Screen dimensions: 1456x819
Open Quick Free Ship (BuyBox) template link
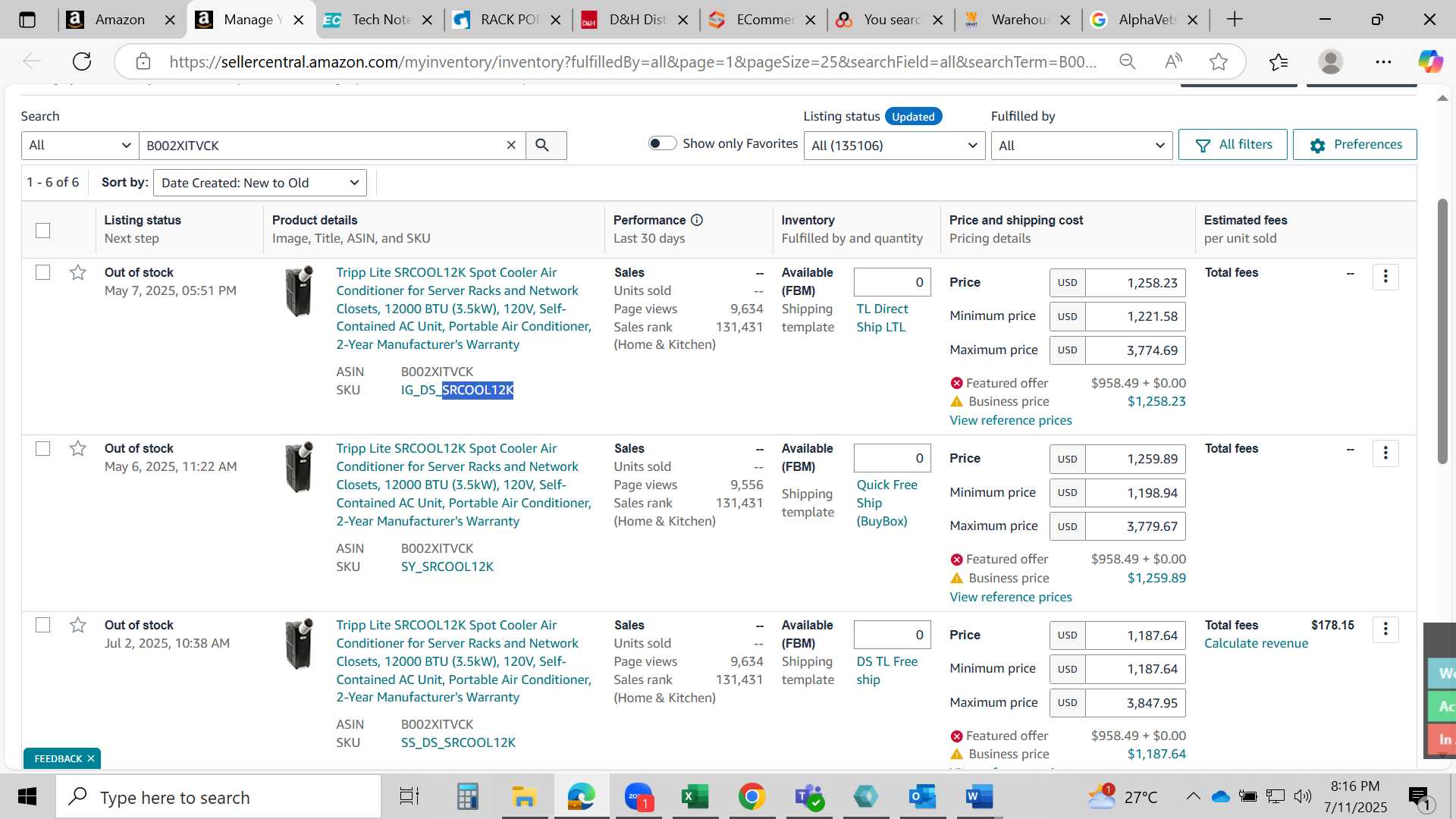pyautogui.click(x=886, y=503)
